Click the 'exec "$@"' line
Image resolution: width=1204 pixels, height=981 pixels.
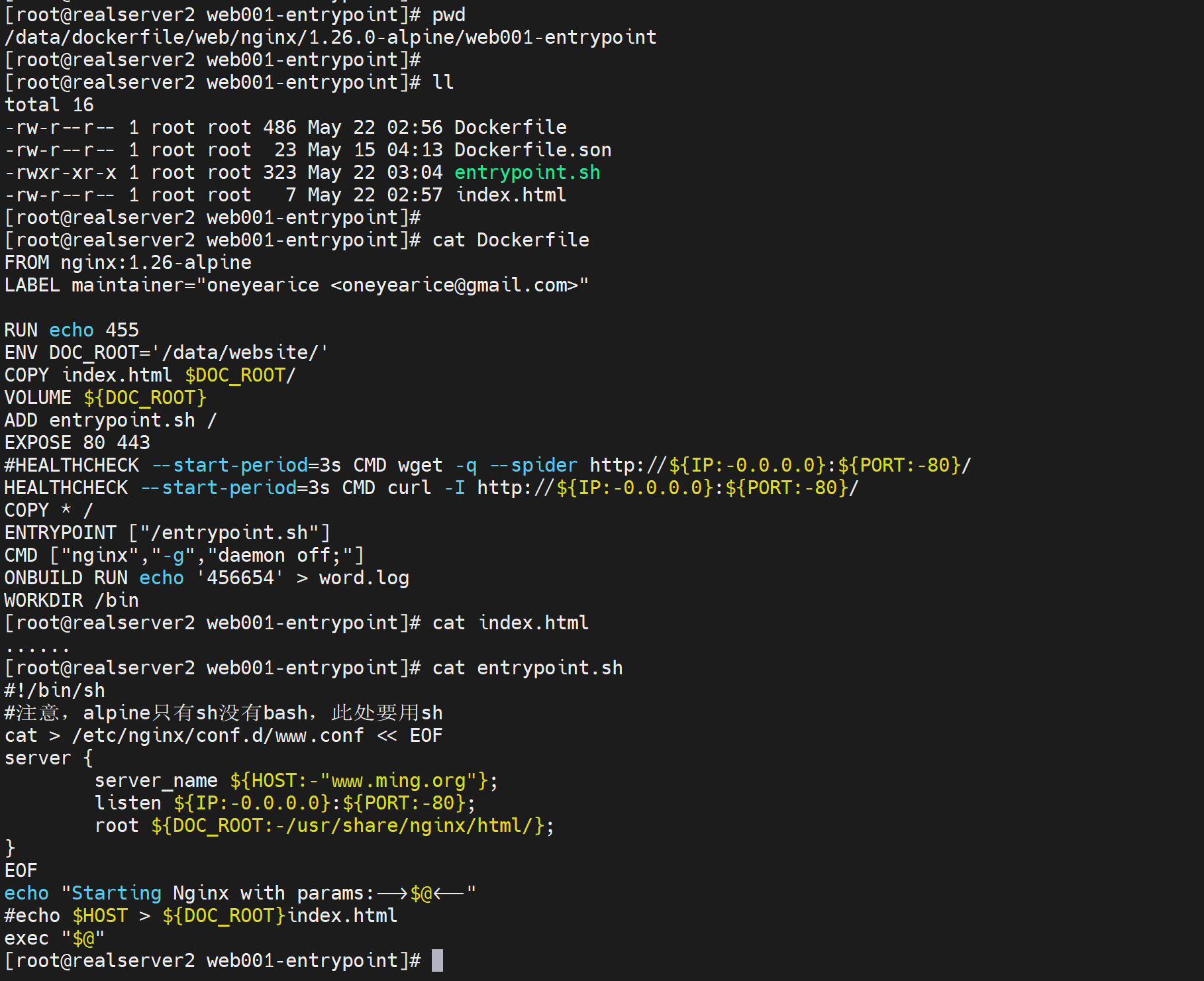click(x=54, y=938)
